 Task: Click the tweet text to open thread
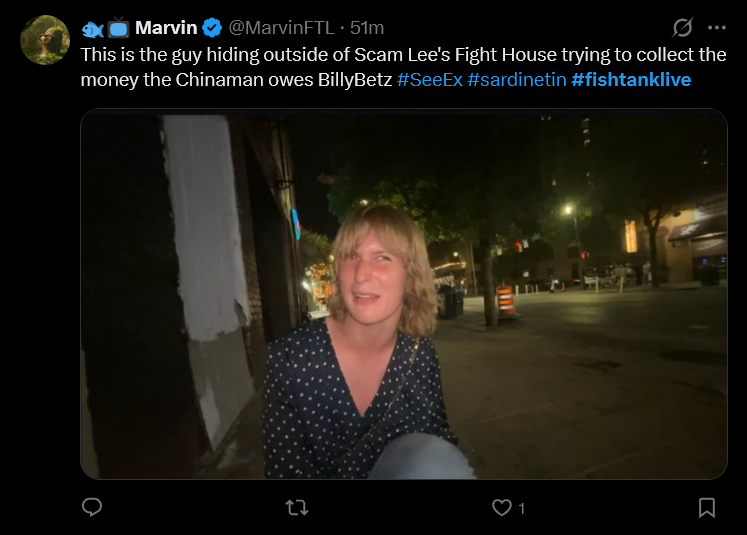(x=403, y=67)
